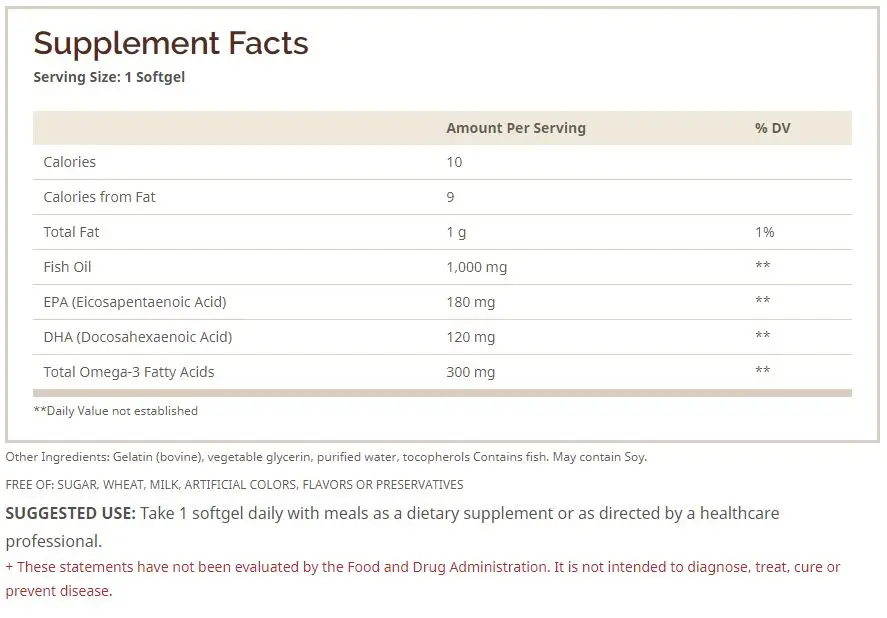Viewport: 887px width, 618px height.
Task: Click the Total Fat row label
Action: (x=71, y=232)
